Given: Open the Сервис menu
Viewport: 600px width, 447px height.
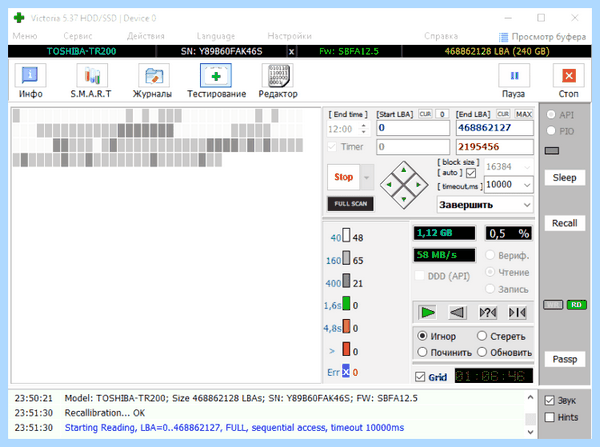Looking at the screenshot, I should [x=78, y=36].
